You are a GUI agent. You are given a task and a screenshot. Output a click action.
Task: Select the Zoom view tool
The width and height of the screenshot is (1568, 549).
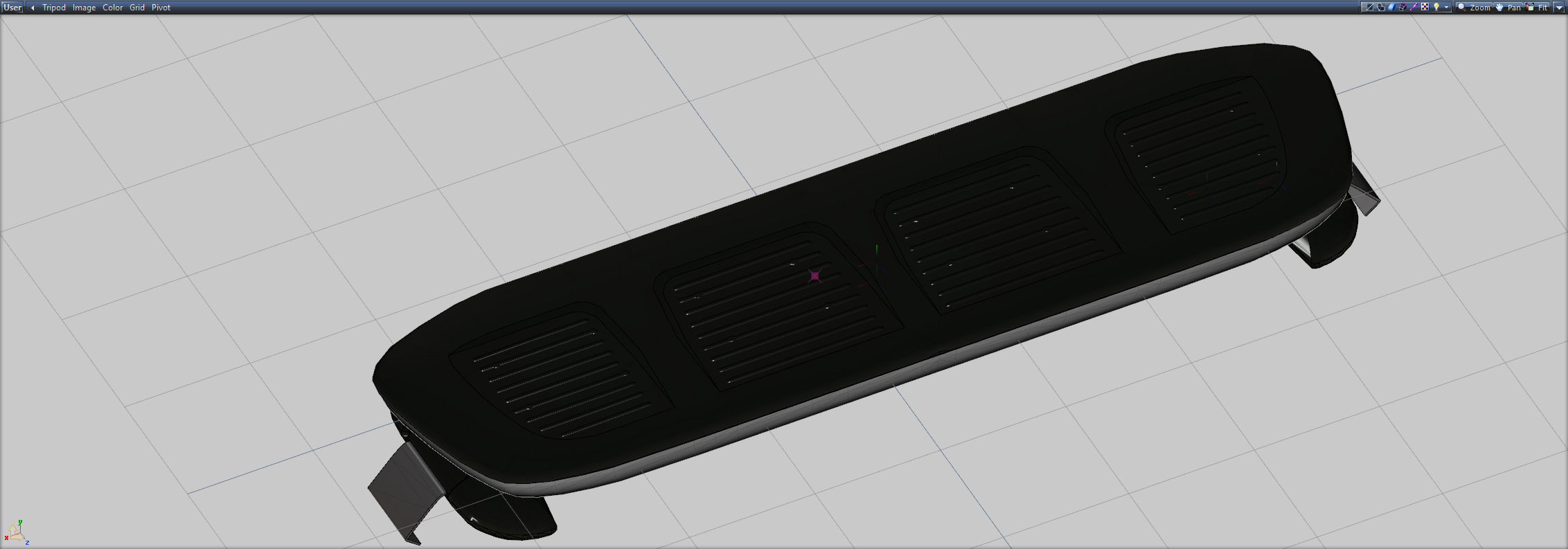click(1474, 7)
